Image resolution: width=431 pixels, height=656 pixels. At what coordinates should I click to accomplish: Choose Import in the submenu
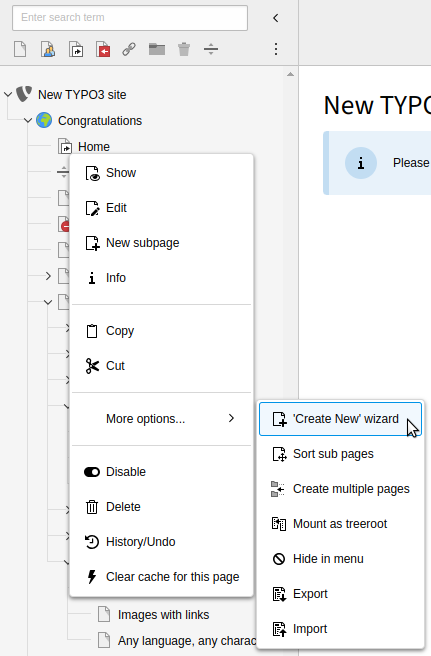340,629
